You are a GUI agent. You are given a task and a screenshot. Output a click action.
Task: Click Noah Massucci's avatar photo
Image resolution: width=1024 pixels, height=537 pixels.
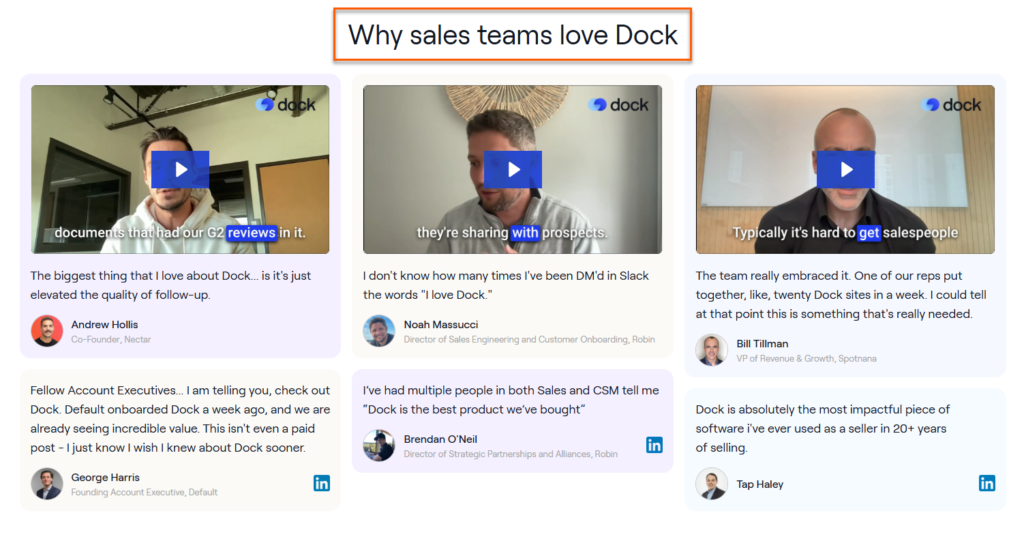pyautogui.click(x=379, y=331)
